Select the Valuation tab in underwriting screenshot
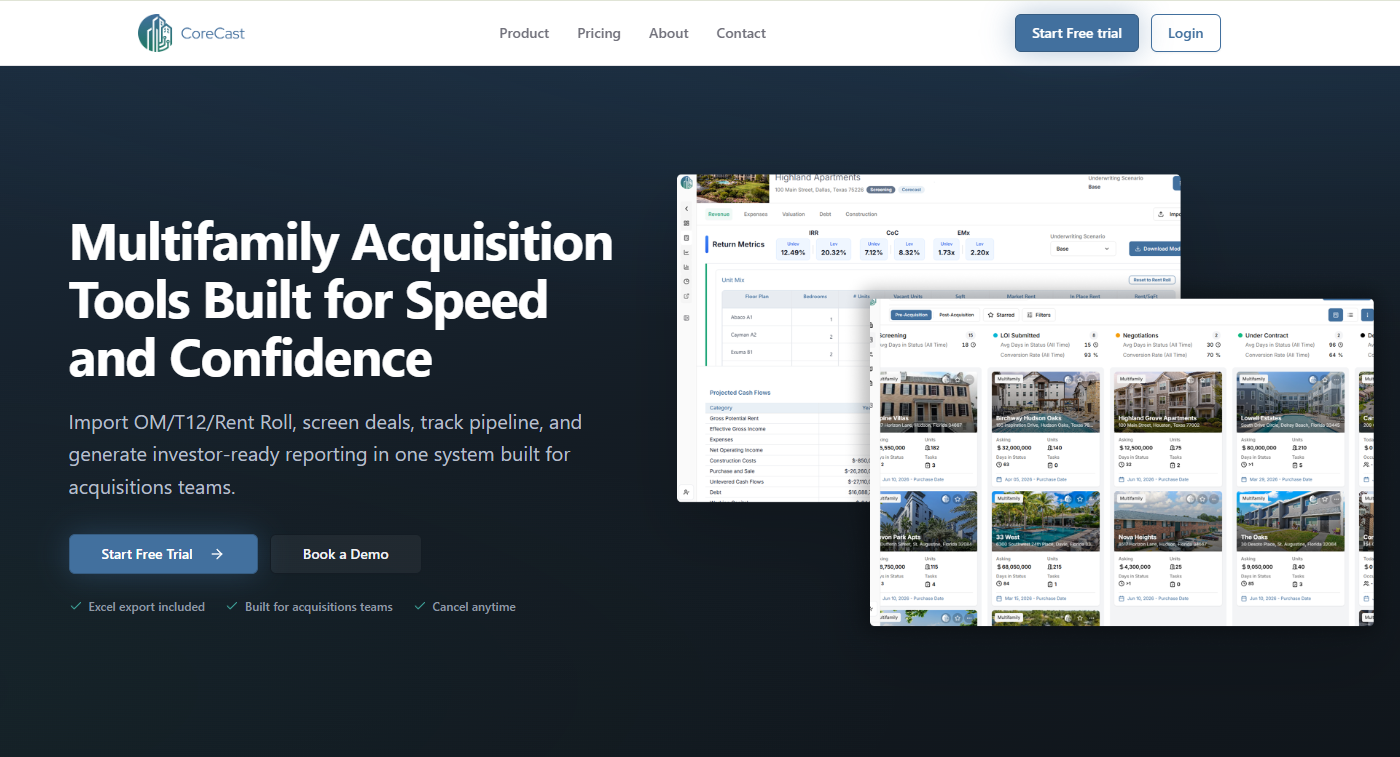Viewport: 1400px width, 757px height. 793,214
